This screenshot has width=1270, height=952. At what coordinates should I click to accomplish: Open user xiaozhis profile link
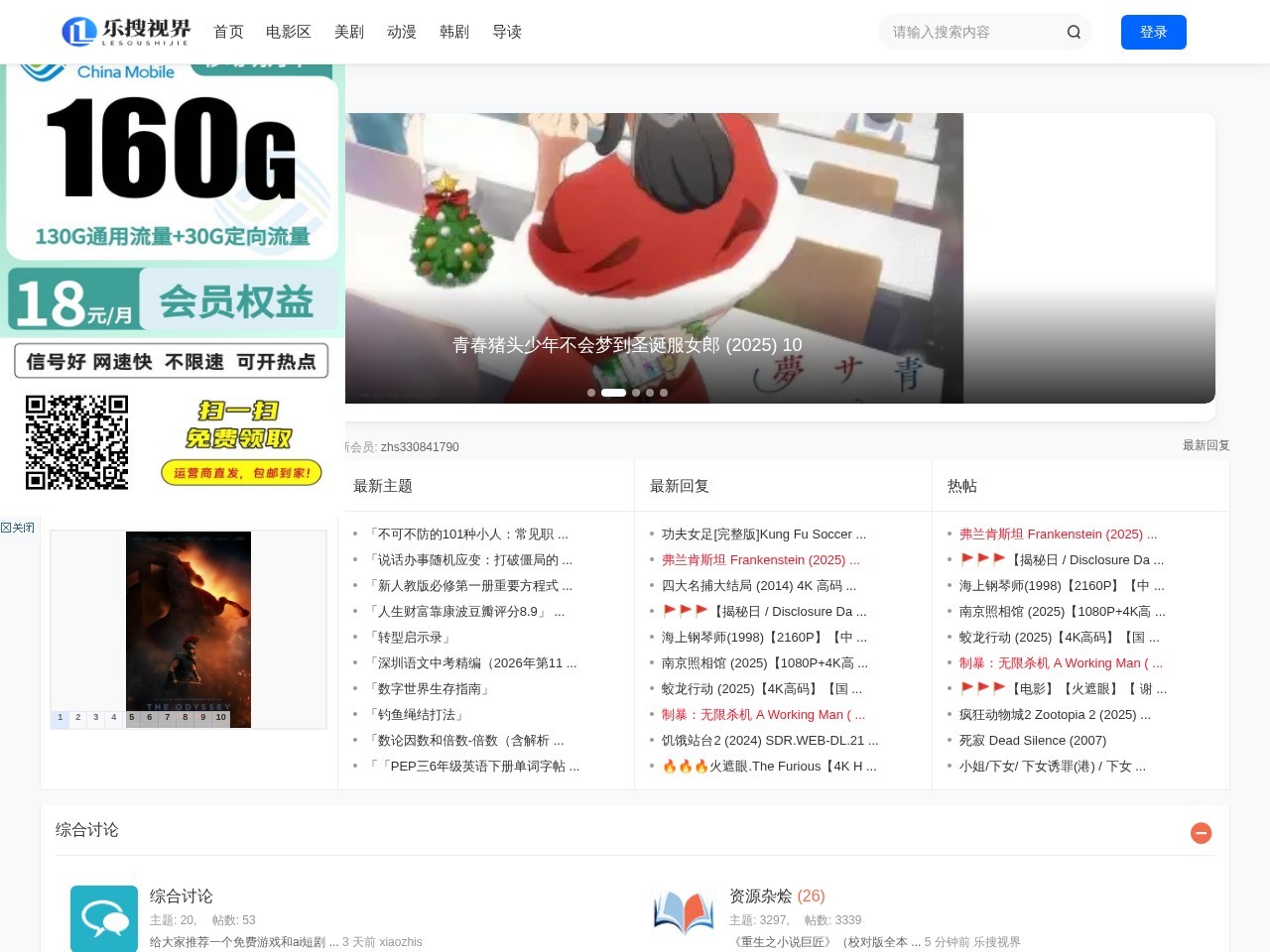pos(401,942)
